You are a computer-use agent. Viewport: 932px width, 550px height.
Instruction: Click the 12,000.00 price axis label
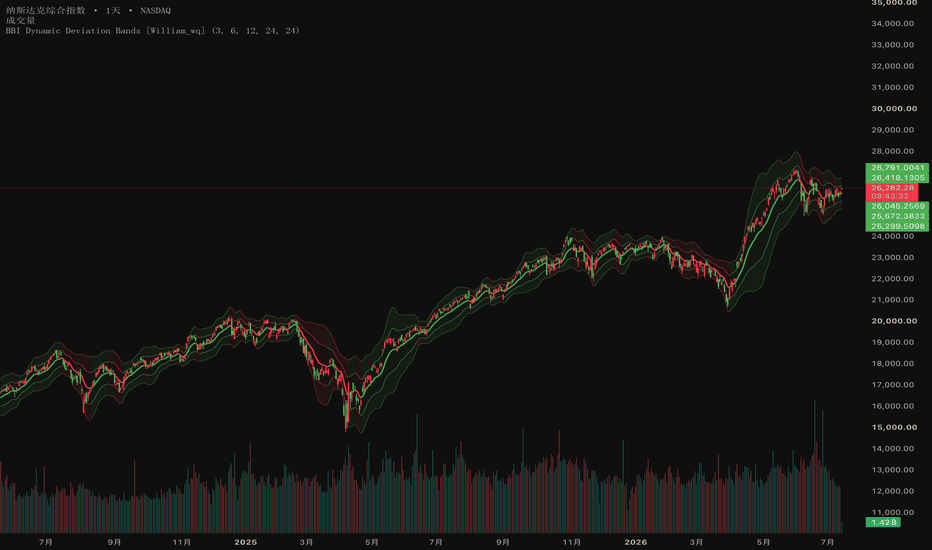coord(892,491)
